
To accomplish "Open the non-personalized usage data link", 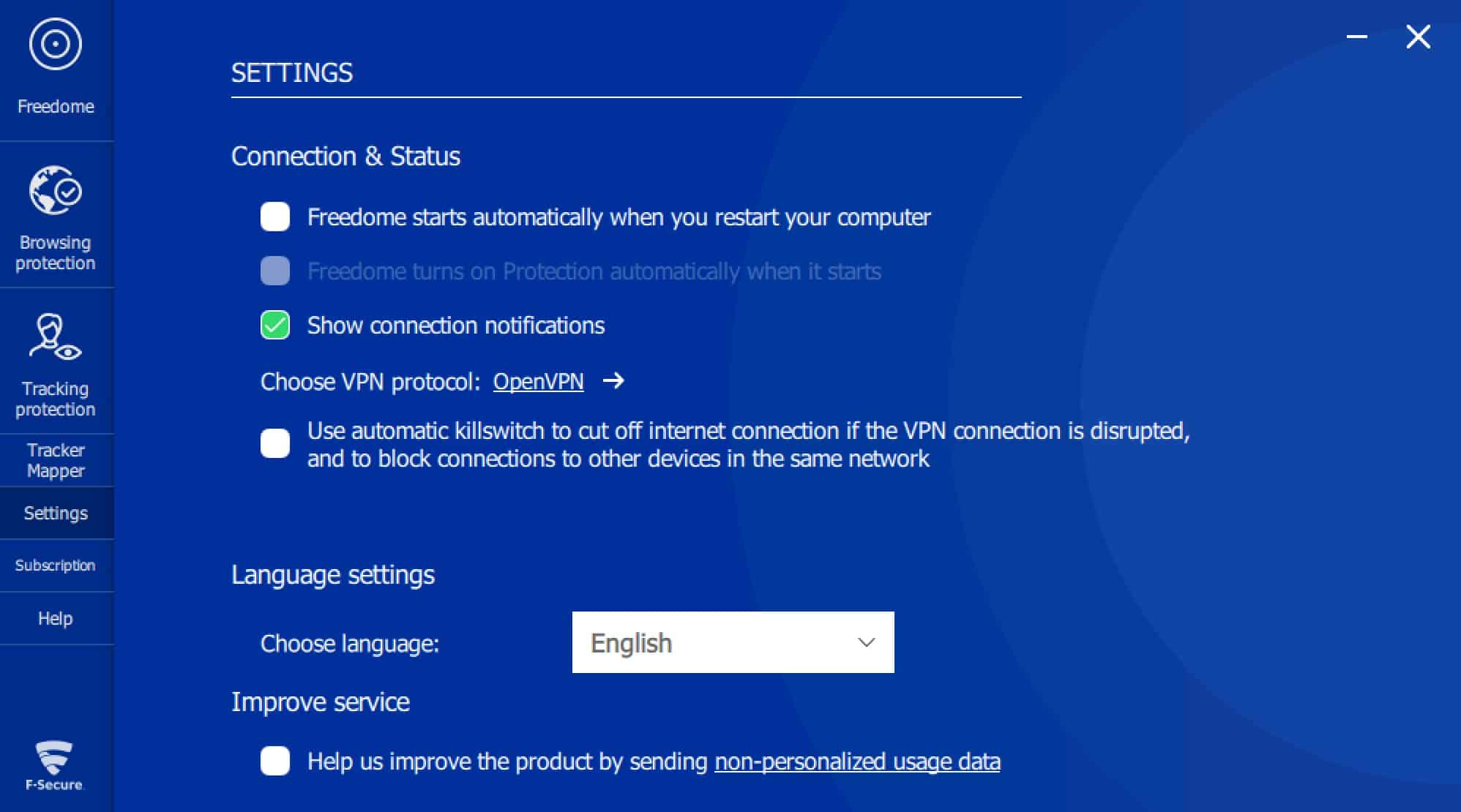I will pyautogui.click(x=857, y=762).
